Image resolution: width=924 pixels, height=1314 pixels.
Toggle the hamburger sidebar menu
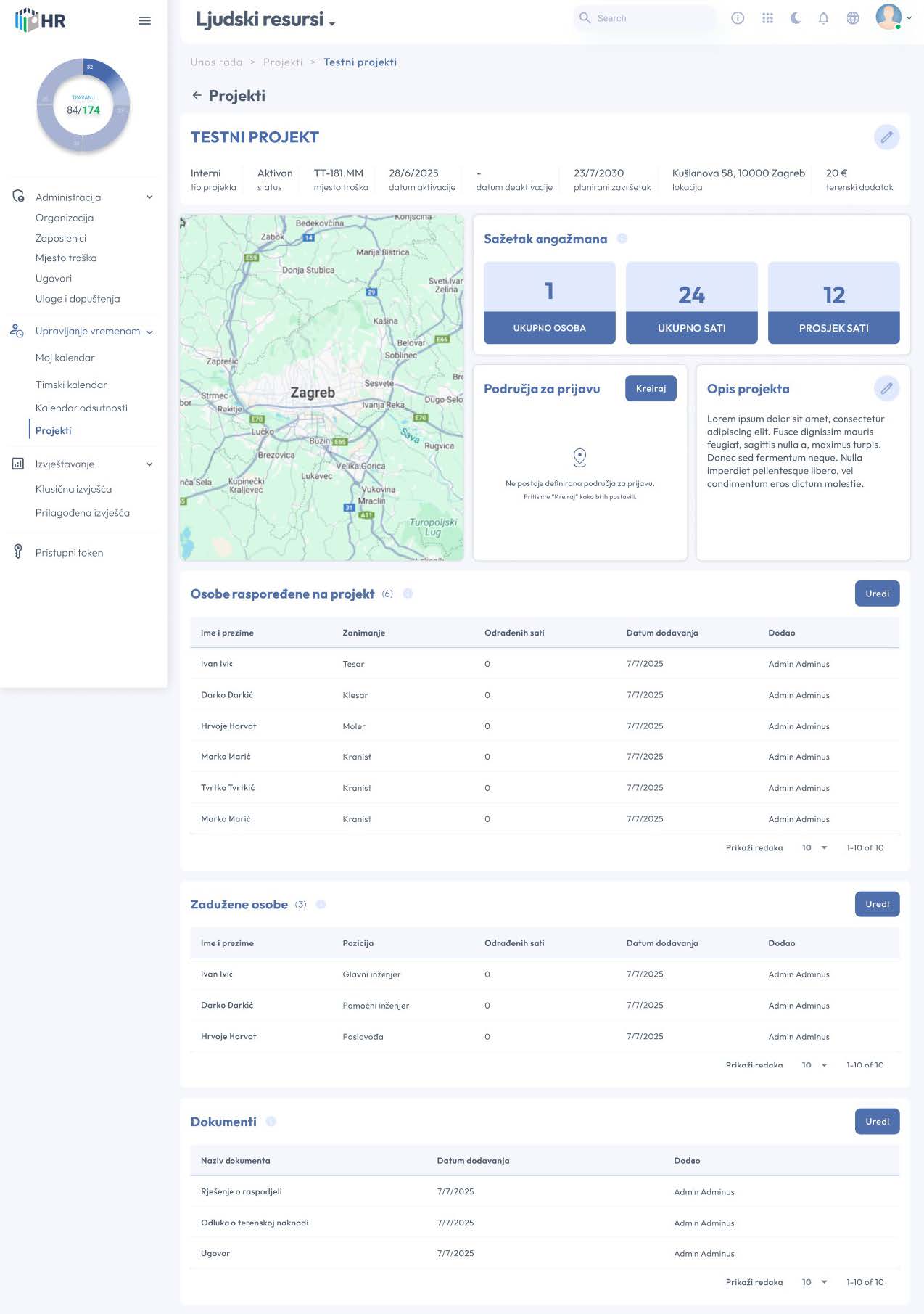[x=144, y=20]
